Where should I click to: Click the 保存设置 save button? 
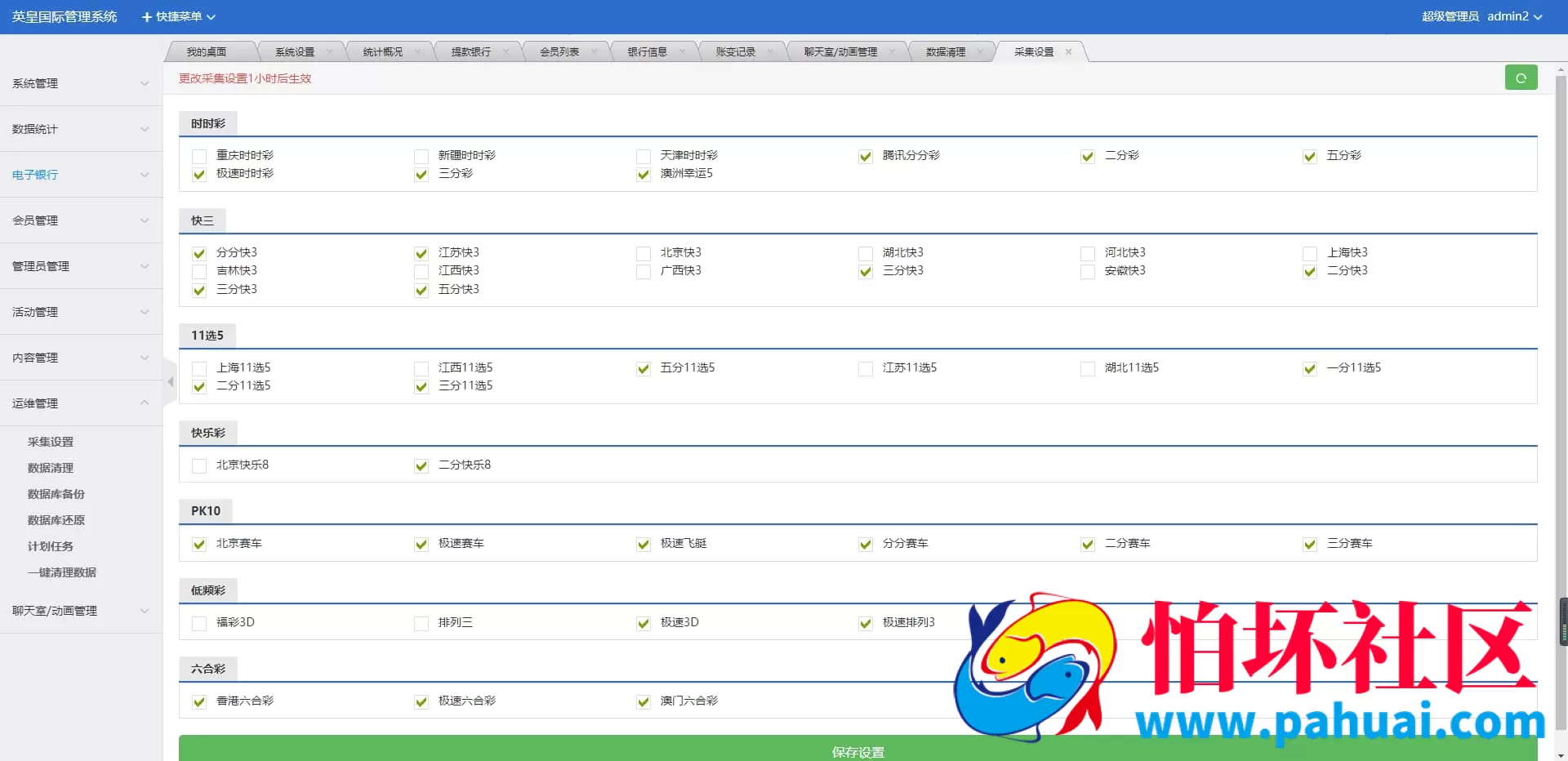point(857,751)
